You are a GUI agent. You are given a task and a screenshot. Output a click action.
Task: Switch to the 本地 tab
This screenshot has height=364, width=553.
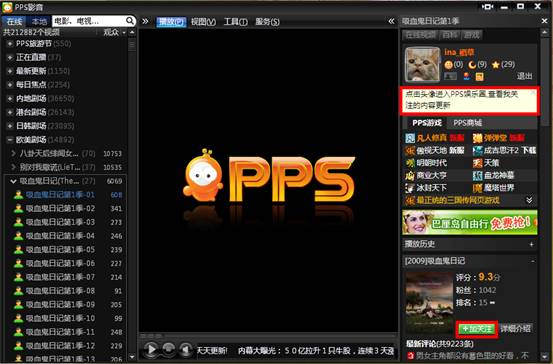[39, 22]
